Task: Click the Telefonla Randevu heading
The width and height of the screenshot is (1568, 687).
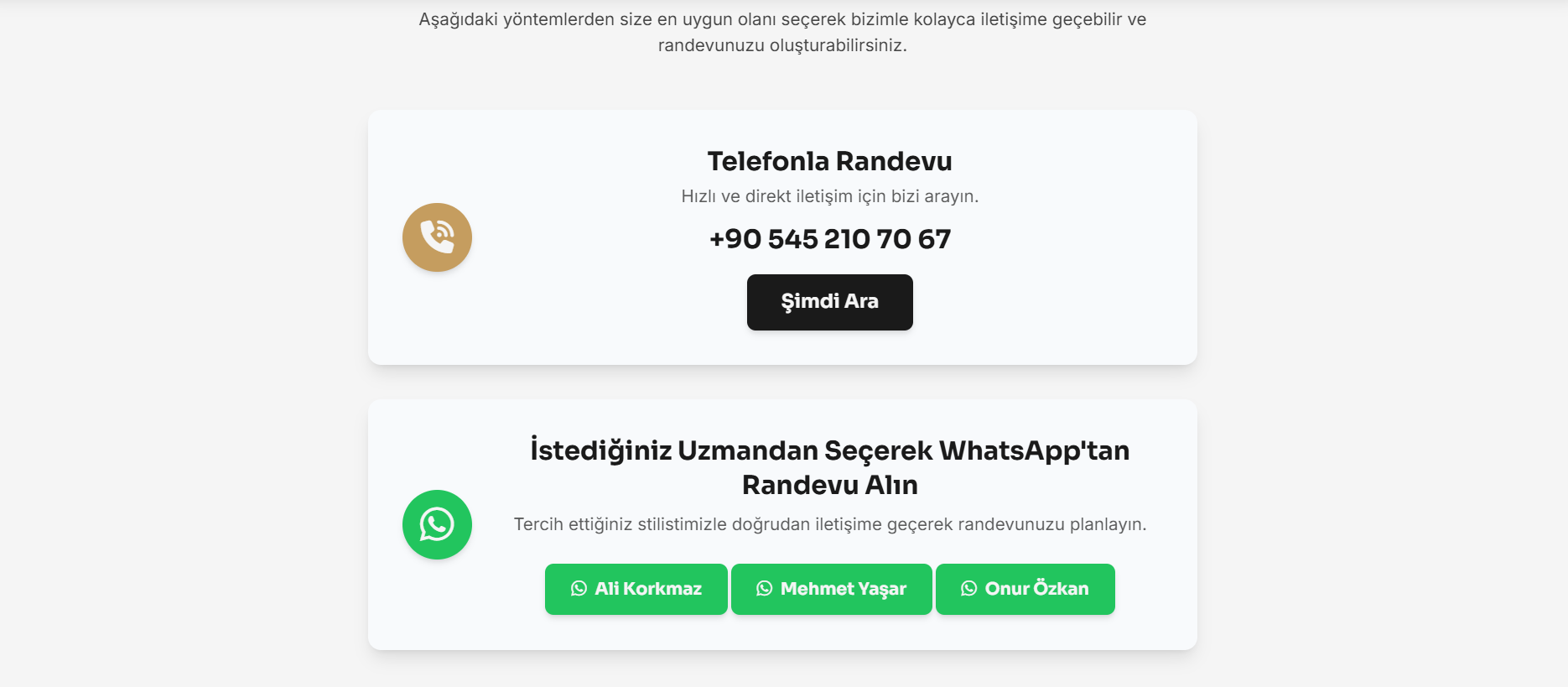Action: tap(830, 161)
